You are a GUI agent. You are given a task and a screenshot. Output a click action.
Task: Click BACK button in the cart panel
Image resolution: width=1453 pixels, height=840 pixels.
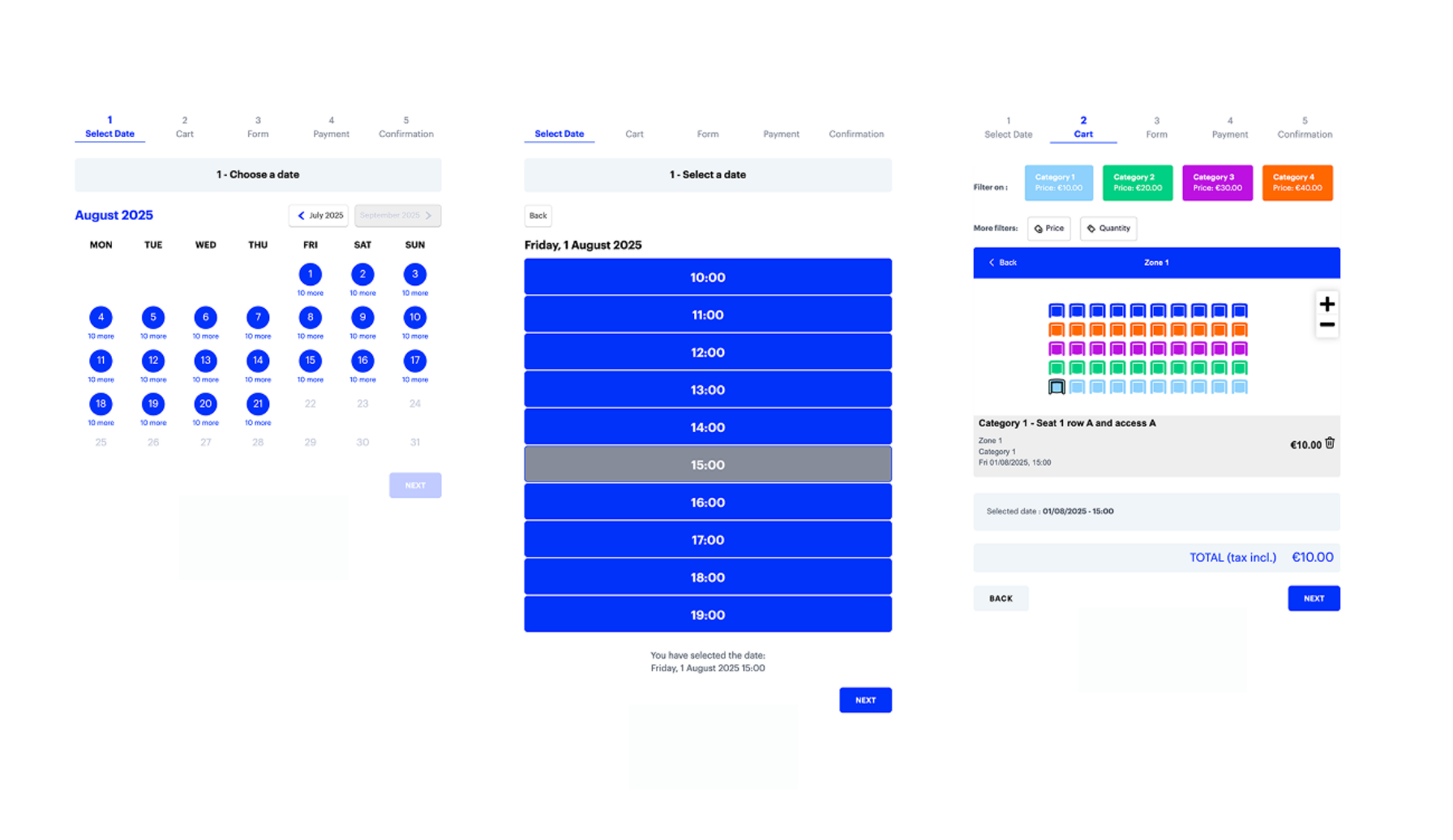click(x=1001, y=598)
